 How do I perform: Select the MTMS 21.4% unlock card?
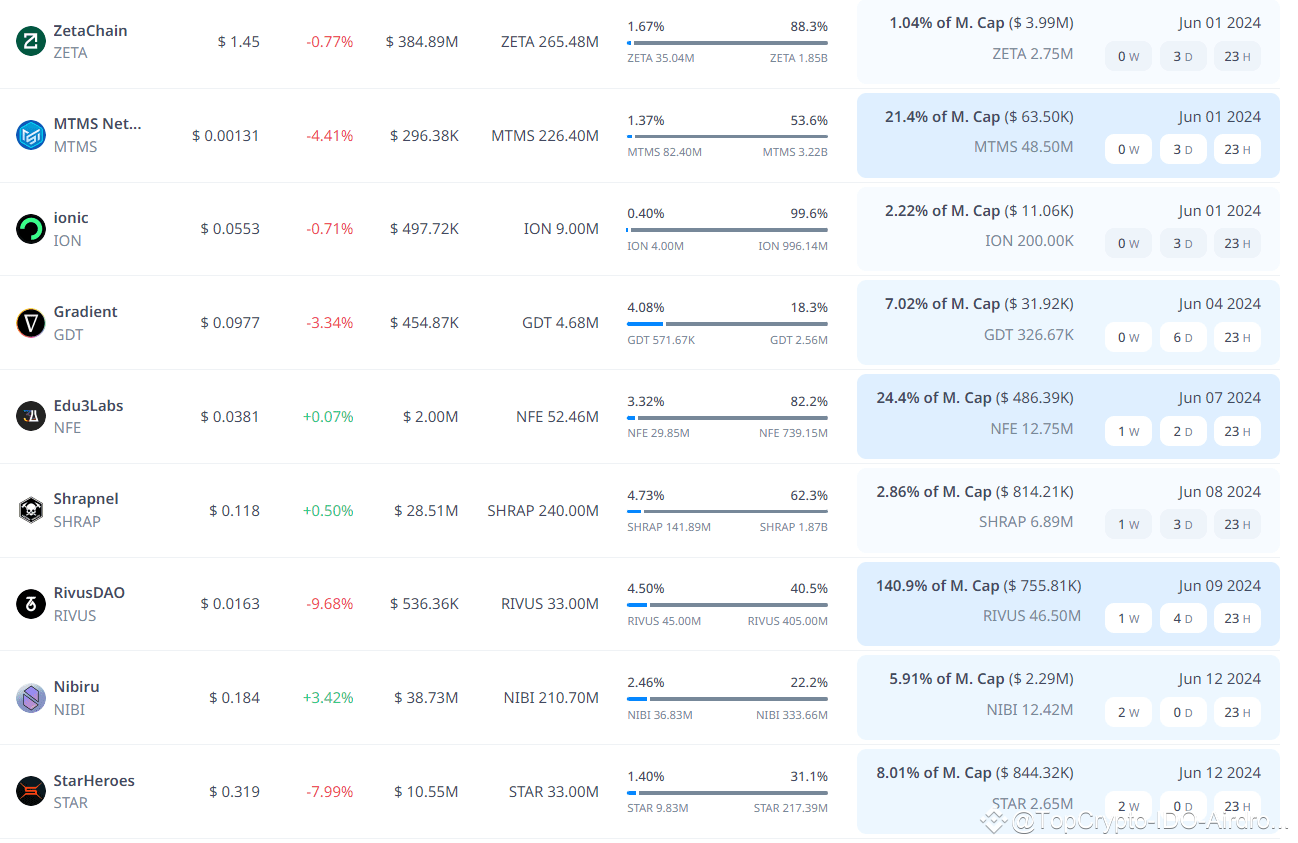(x=1067, y=135)
